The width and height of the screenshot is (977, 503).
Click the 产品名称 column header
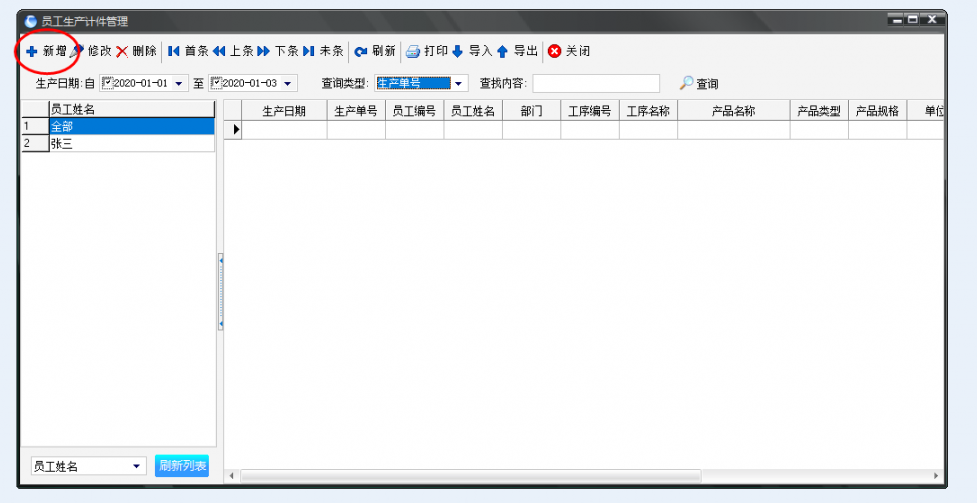click(734, 111)
